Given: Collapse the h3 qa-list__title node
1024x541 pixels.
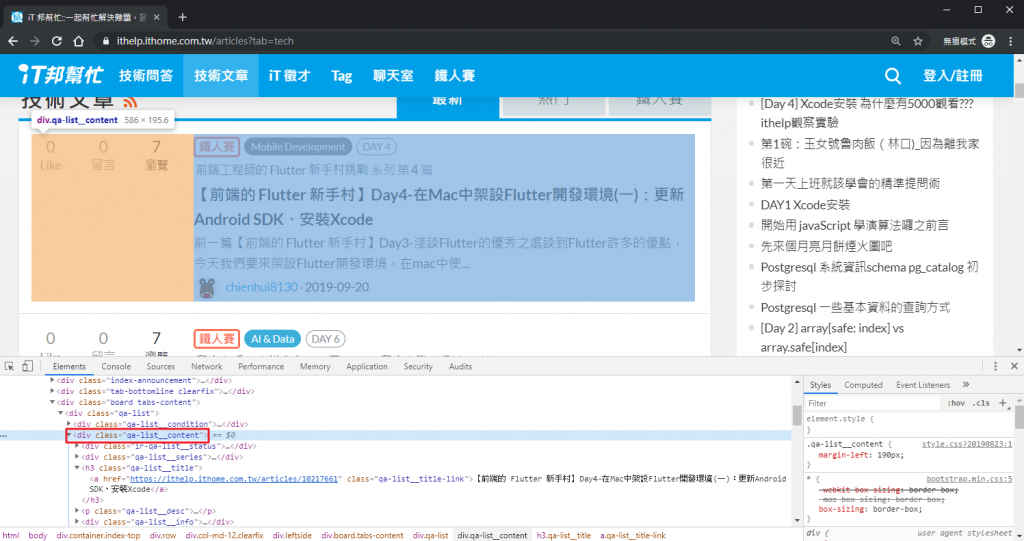Looking at the screenshot, I should click(77, 468).
